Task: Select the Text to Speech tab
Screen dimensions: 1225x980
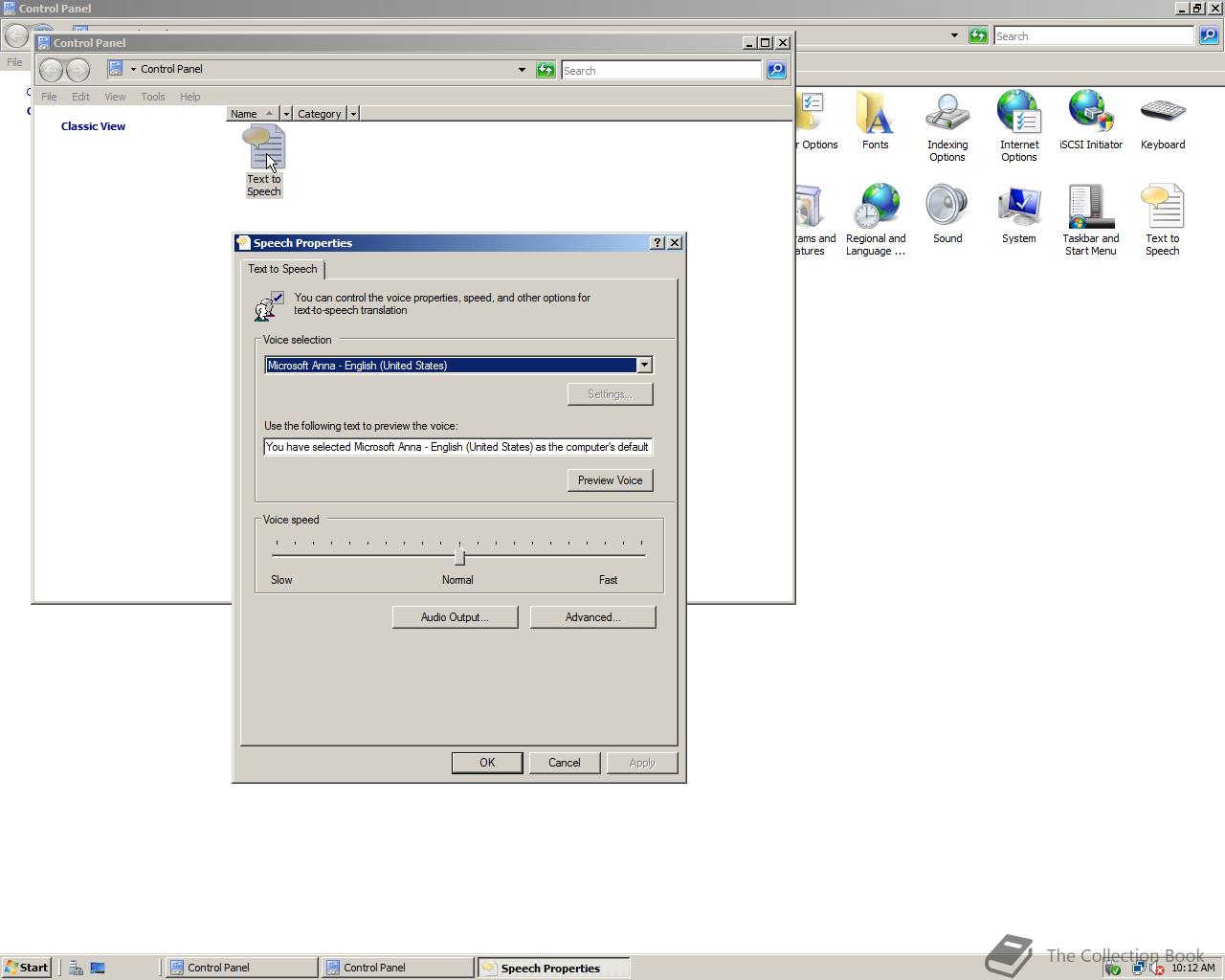Action: point(282,269)
